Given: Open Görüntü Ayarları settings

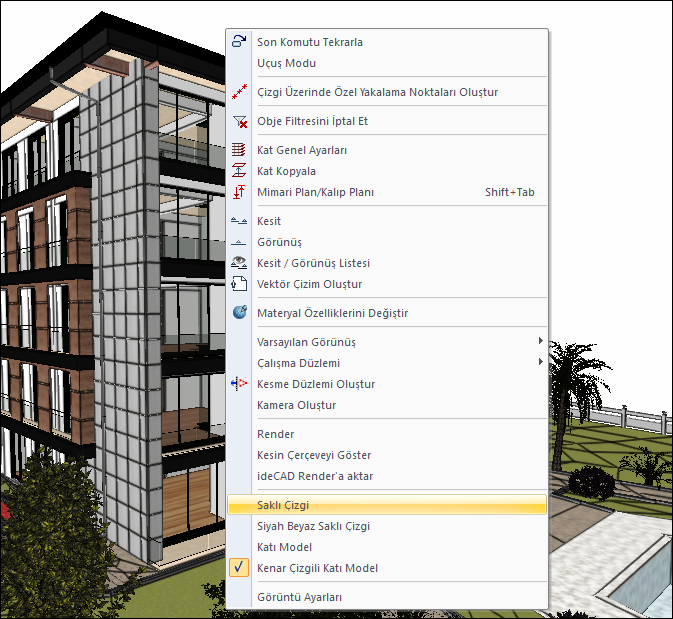Looking at the screenshot, I should tap(299, 597).
